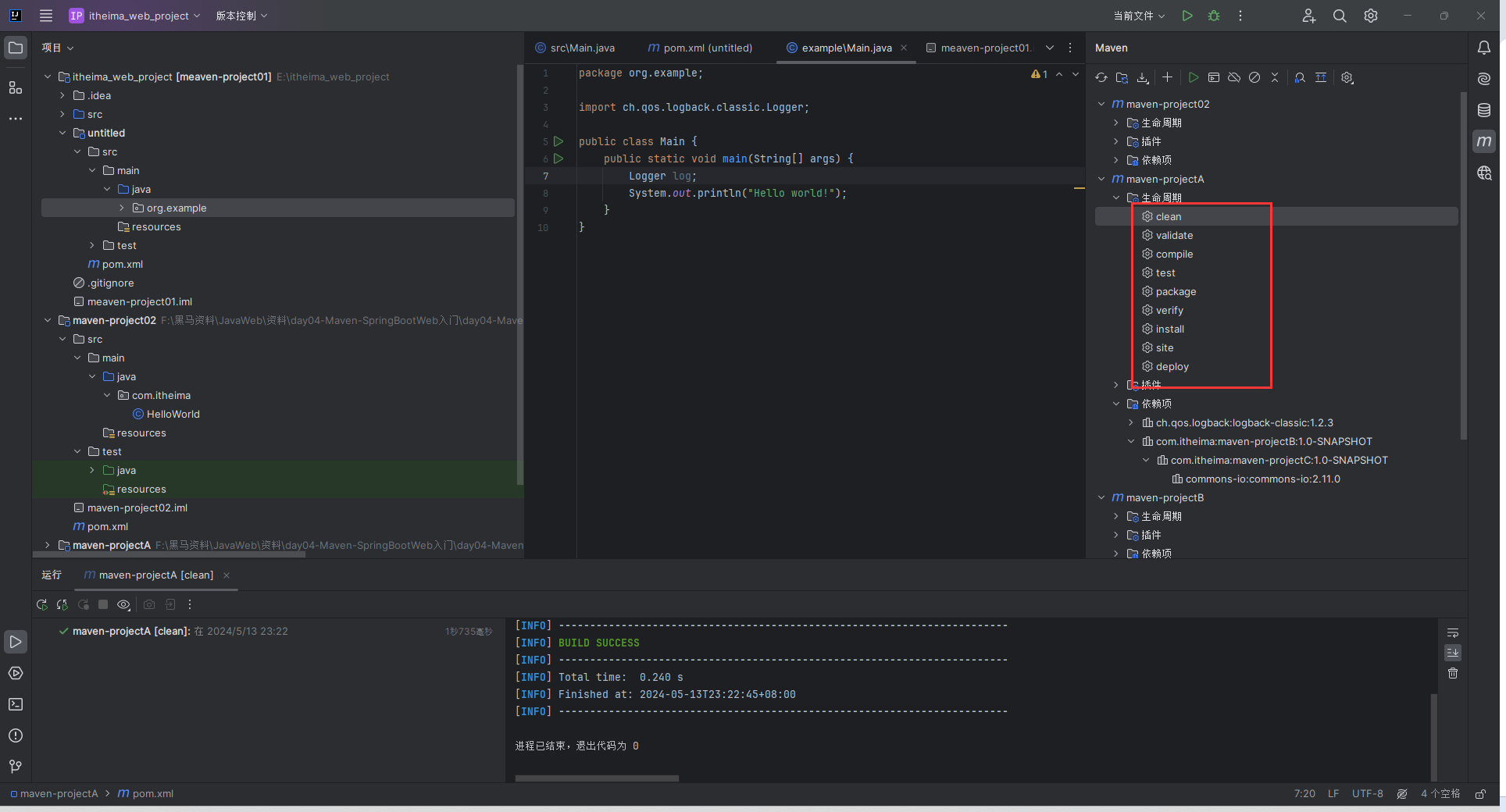Collapse com.itheima:maven-projectB dependency node
The image size is (1506, 812).
(1131, 441)
